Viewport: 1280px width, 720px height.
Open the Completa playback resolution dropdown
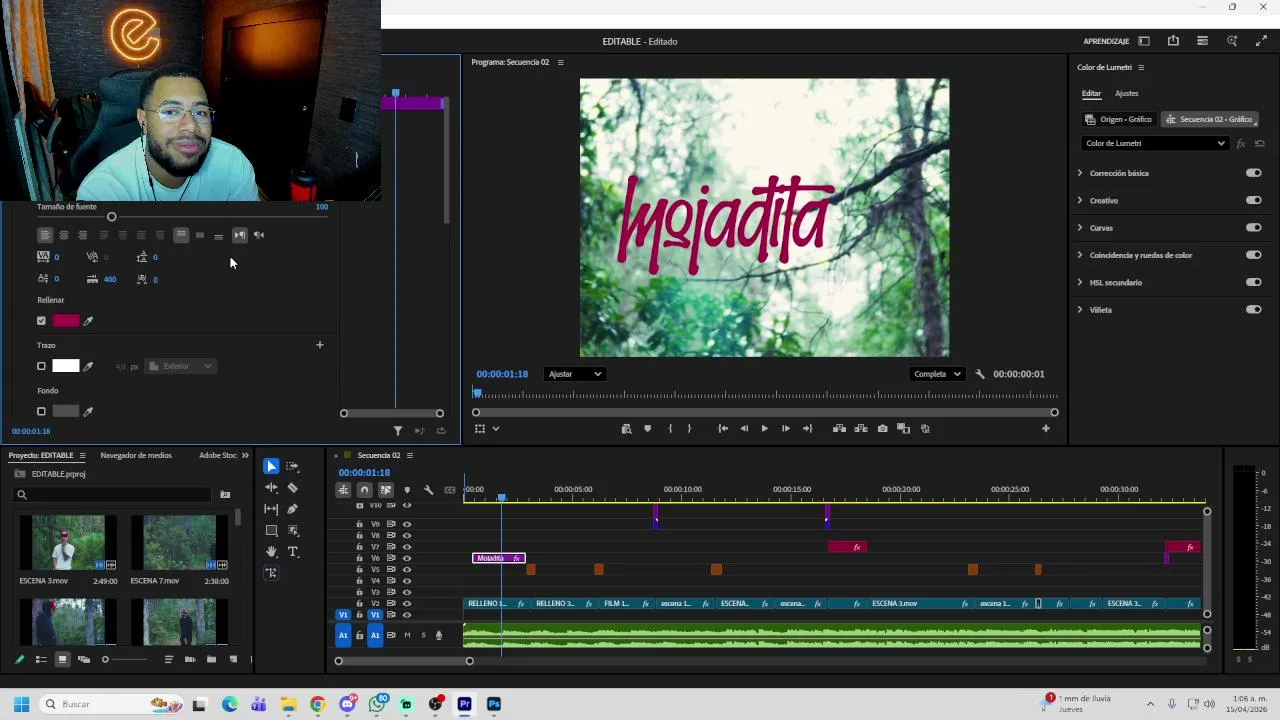click(x=937, y=374)
